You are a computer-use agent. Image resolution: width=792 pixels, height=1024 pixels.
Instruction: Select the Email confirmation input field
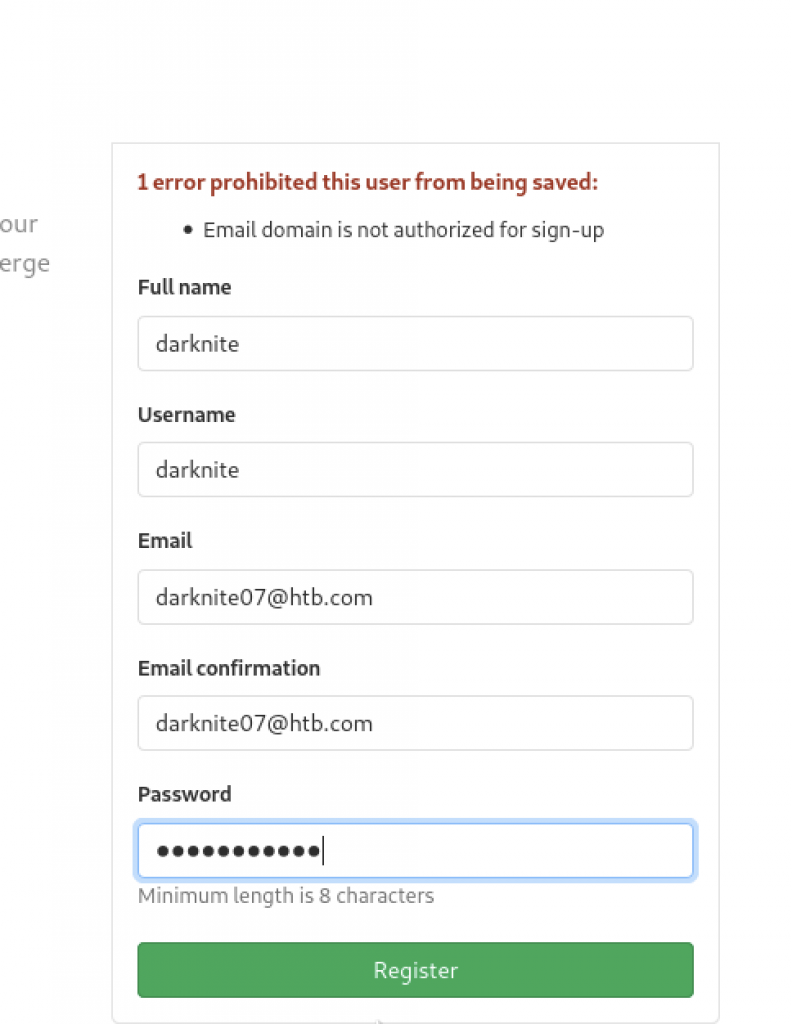point(415,723)
